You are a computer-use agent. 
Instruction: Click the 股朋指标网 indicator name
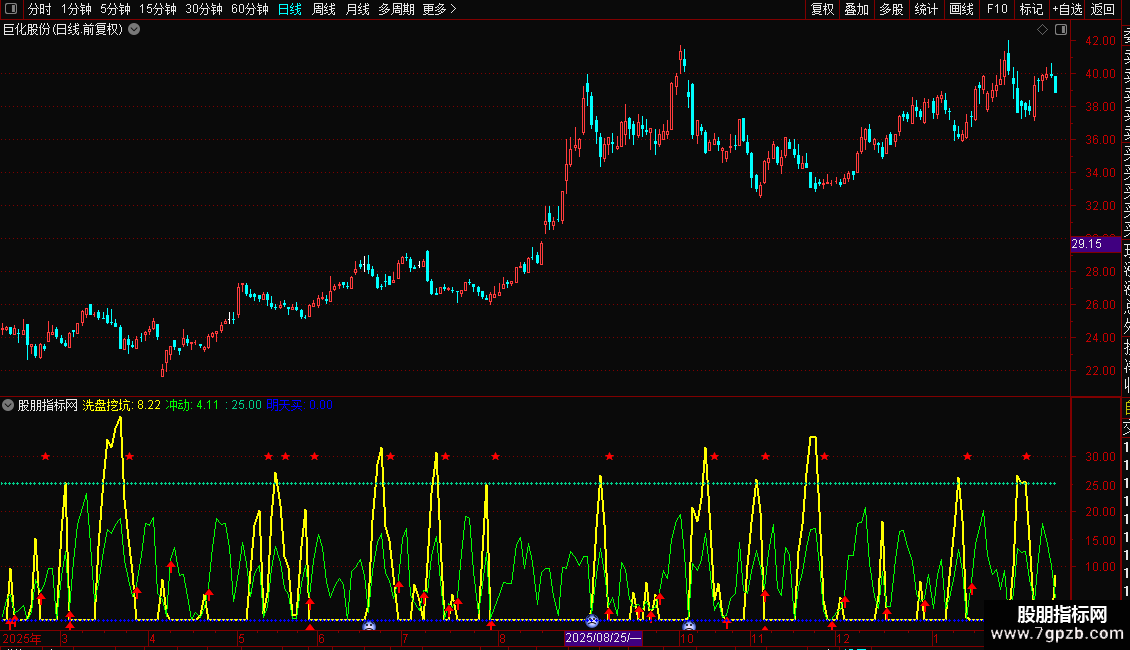pos(48,405)
